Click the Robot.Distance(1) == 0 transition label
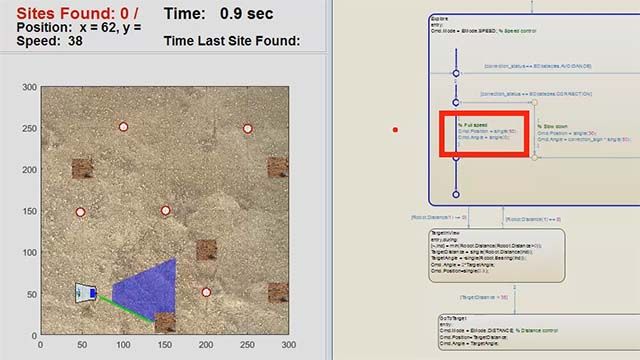 click(x=533, y=220)
